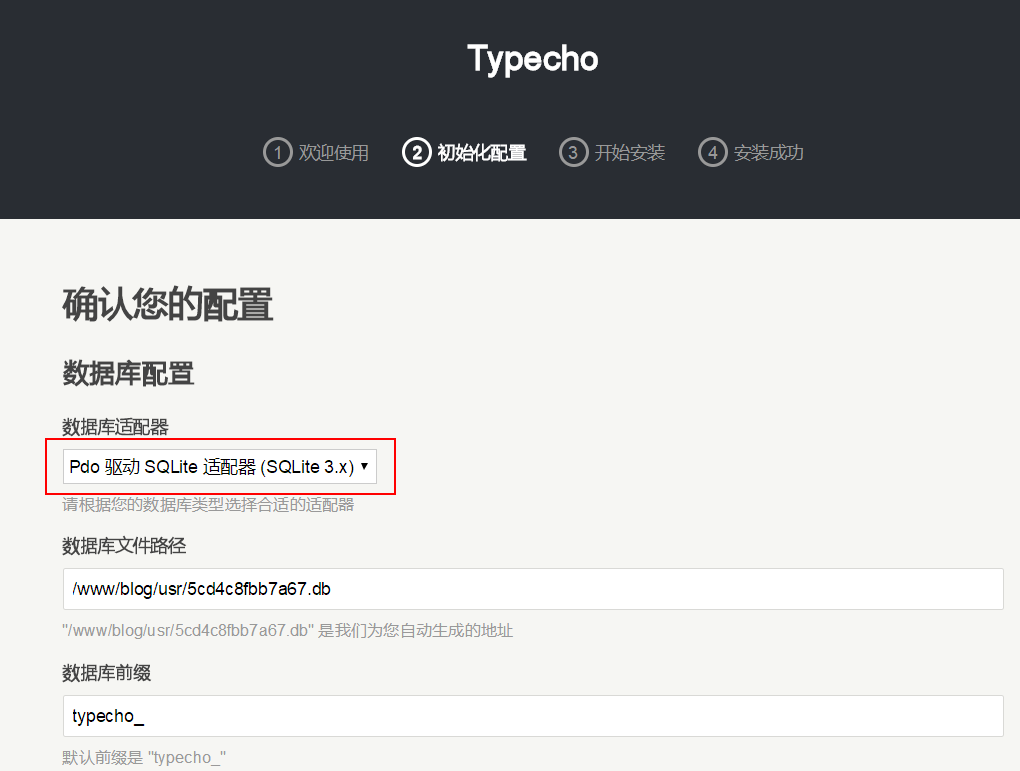Edit the 数据库前缀 prefix field

(x=533, y=716)
